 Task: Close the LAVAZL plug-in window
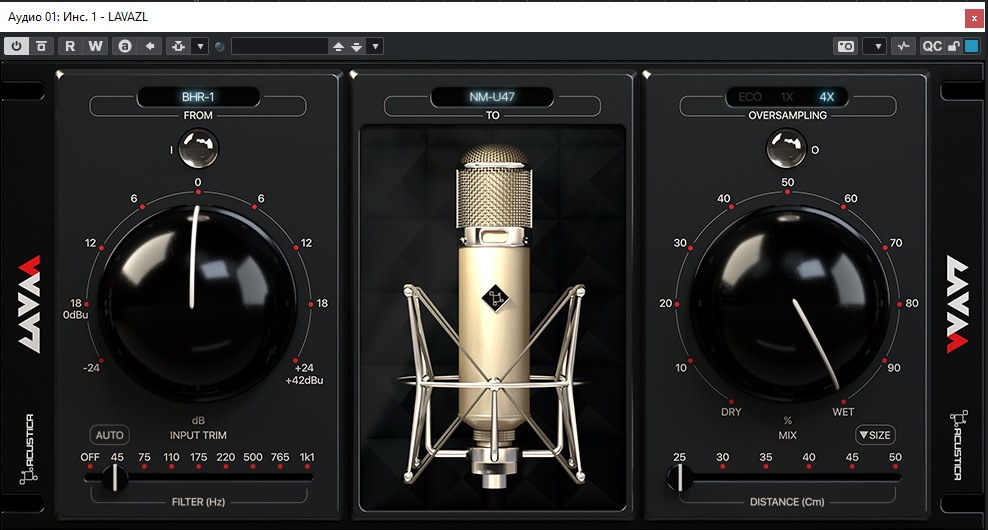(x=974, y=18)
